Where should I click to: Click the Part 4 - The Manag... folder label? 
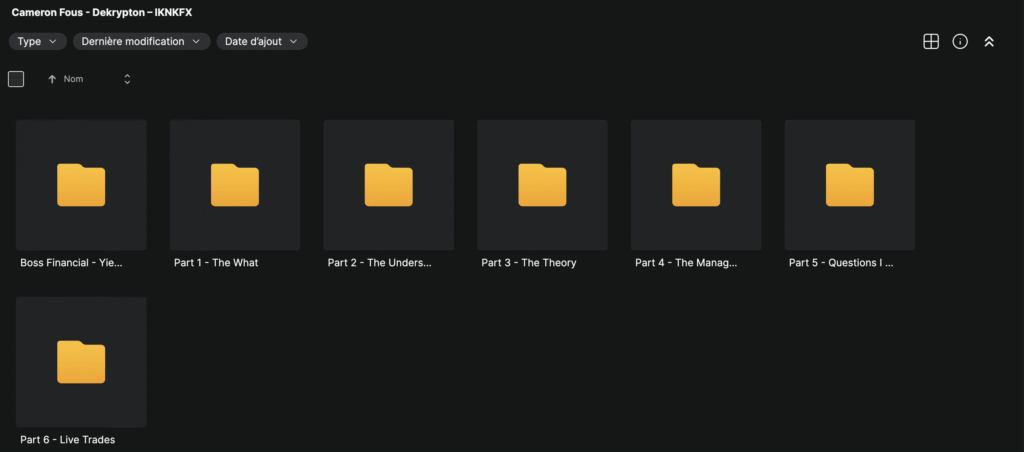tap(686, 263)
